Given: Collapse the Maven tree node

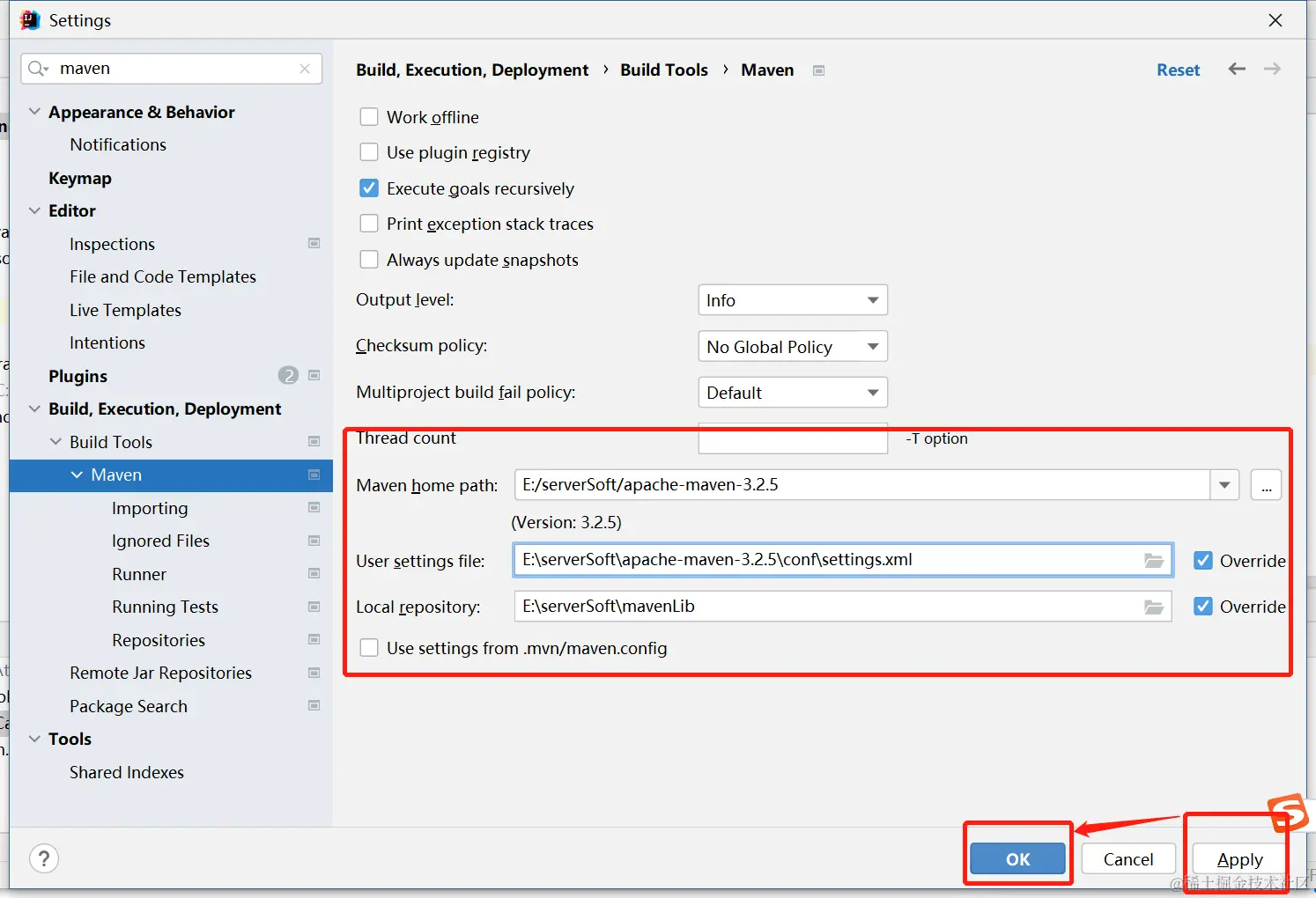Looking at the screenshot, I should [x=77, y=475].
